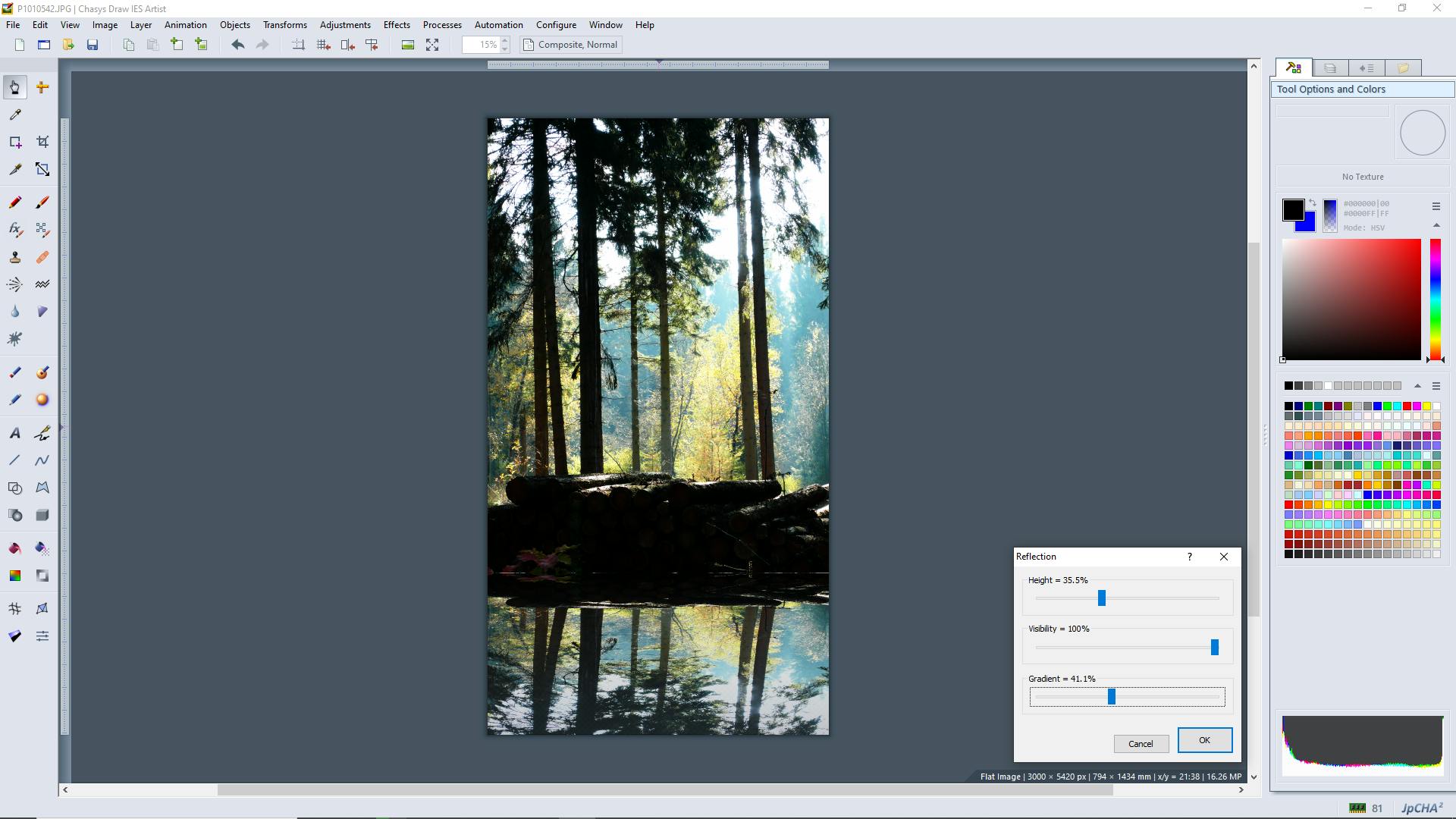Select the Crop tool in toolbox

[42, 142]
